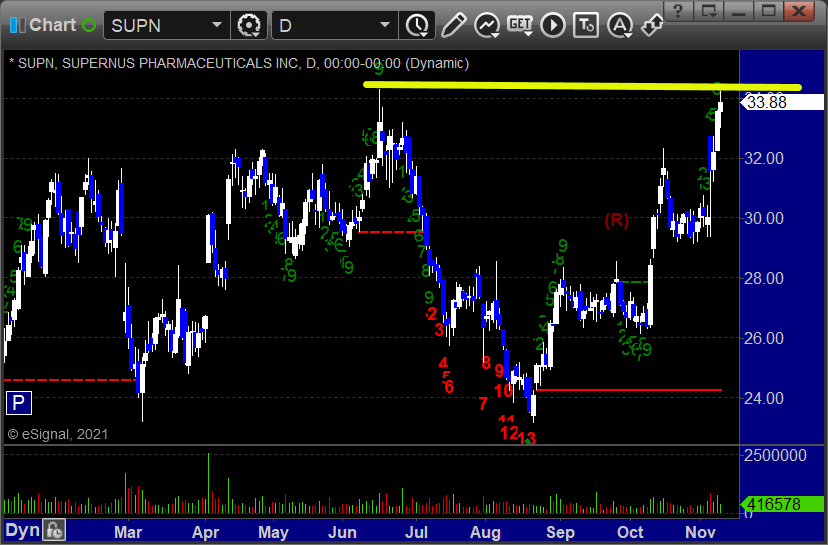Click the double-arrow trade icon
The width and height of the screenshot is (828, 545).
coord(652,25)
